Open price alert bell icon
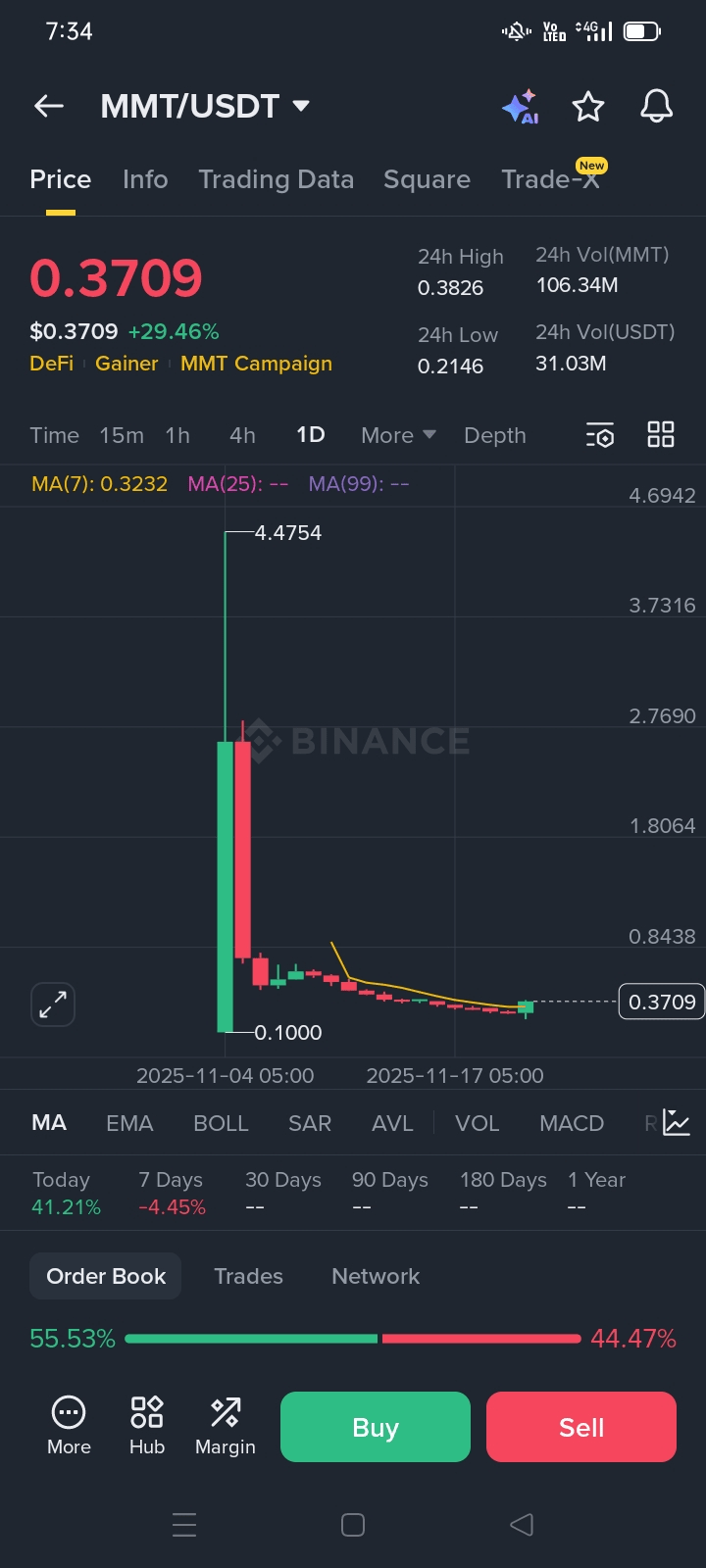706x1568 pixels. click(656, 106)
